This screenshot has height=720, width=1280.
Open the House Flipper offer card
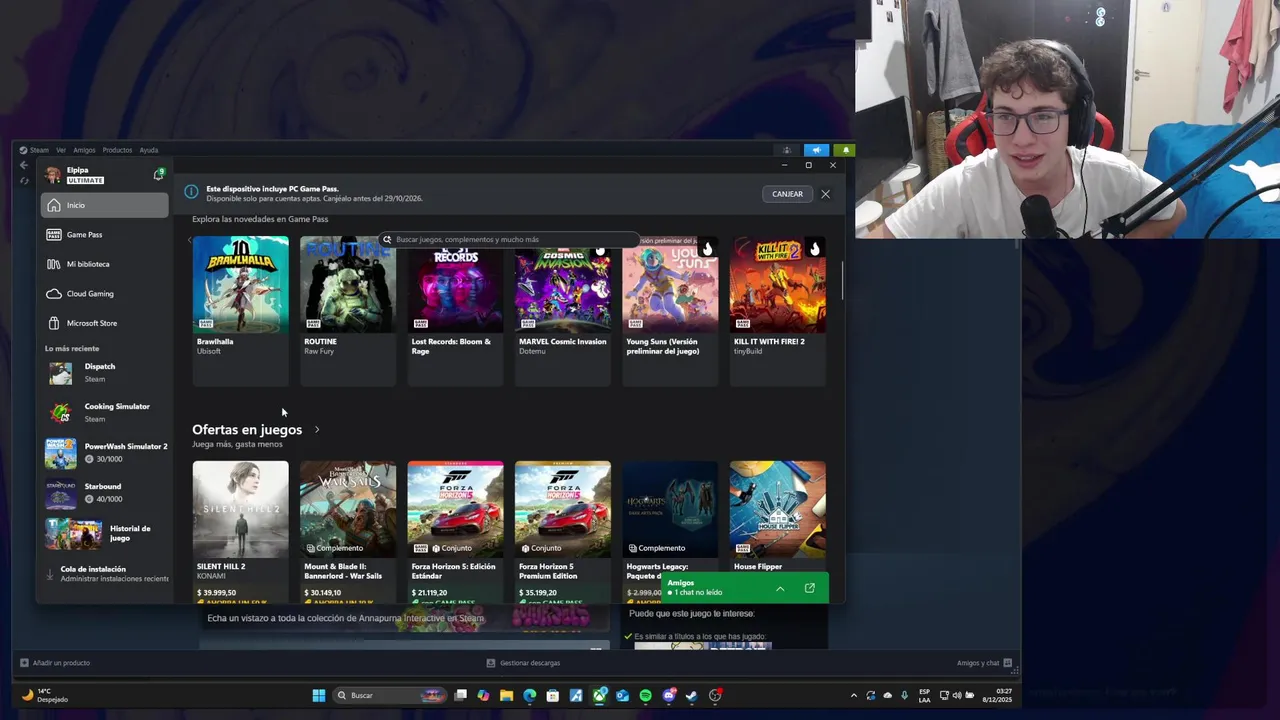point(778,518)
